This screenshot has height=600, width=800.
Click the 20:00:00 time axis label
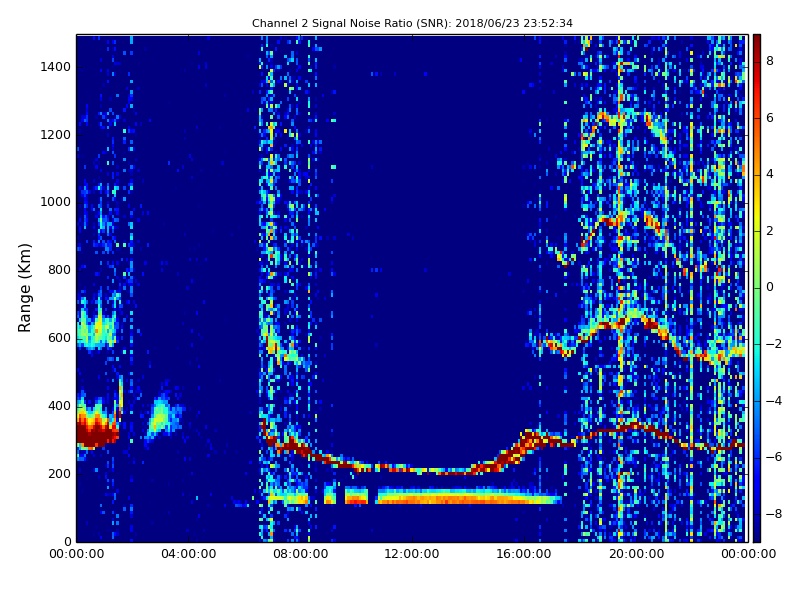(x=636, y=554)
